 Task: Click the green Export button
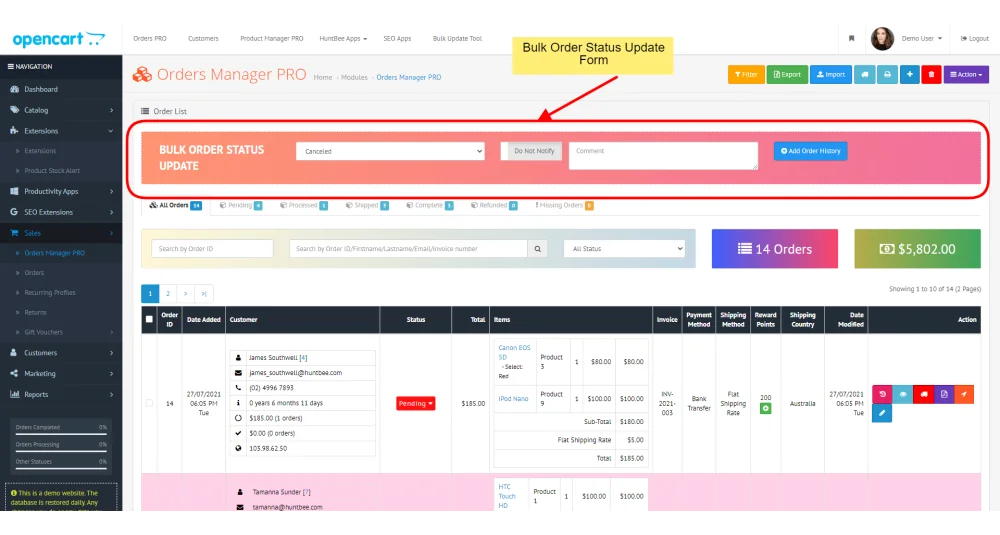click(787, 75)
